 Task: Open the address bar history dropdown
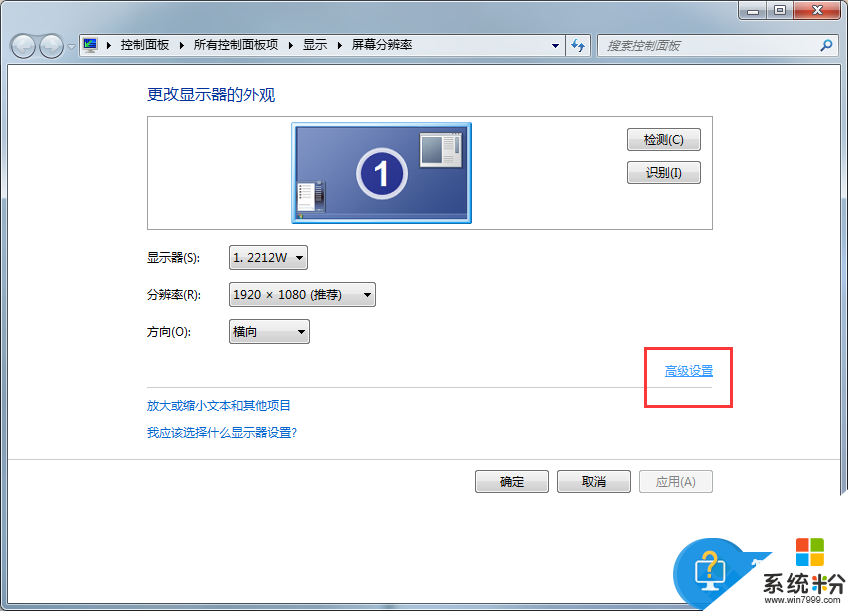click(555, 46)
